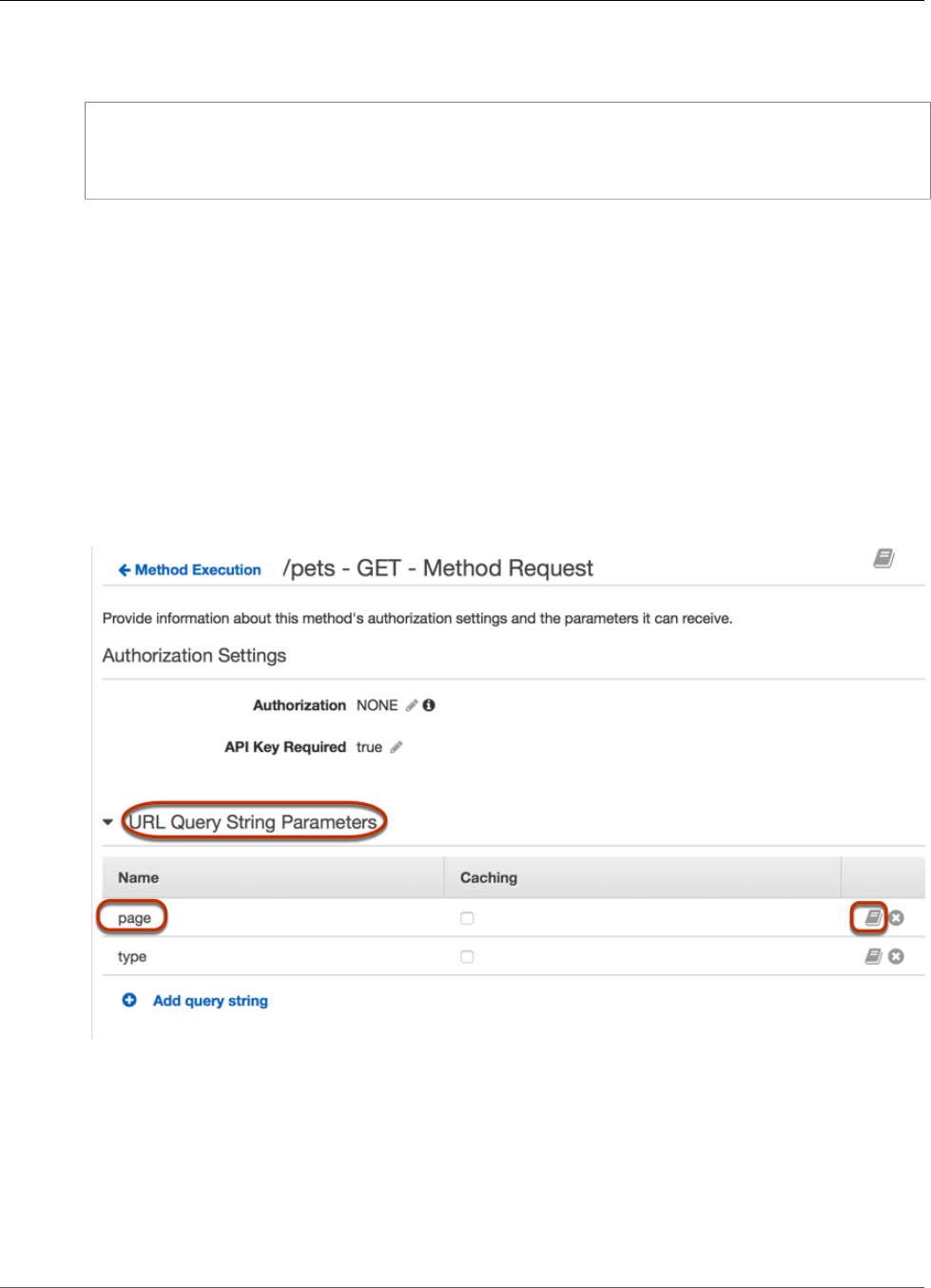Screen dimensions: 931x1288
Task: Remove the type query string parameter
Action: [x=896, y=956]
